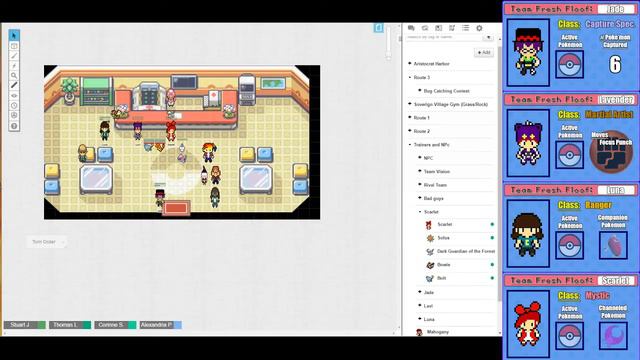The width and height of the screenshot is (640, 360).
Task: Switch to the Collections list tab
Action: [x=465, y=28]
